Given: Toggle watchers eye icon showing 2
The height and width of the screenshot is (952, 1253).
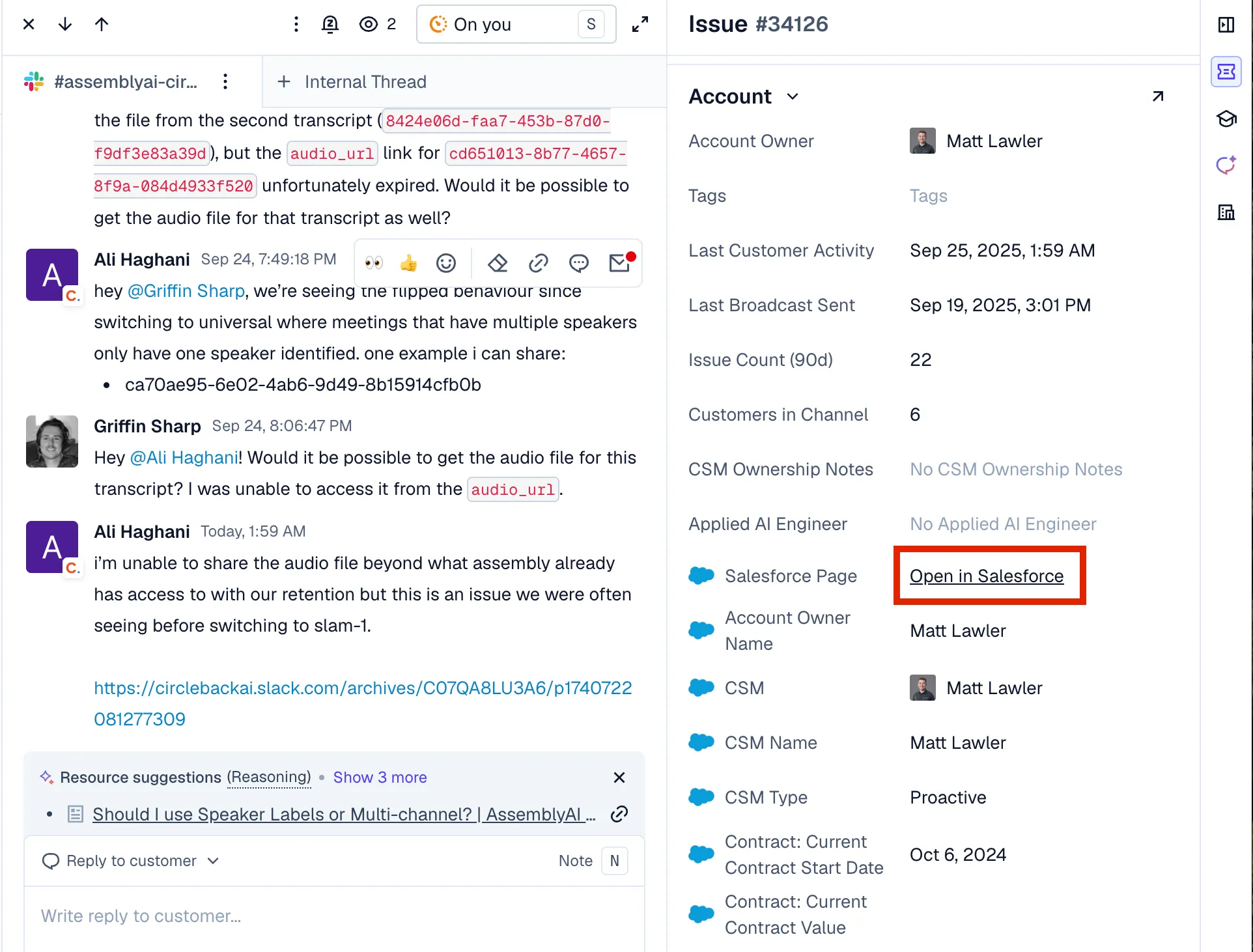Looking at the screenshot, I should click(x=378, y=25).
